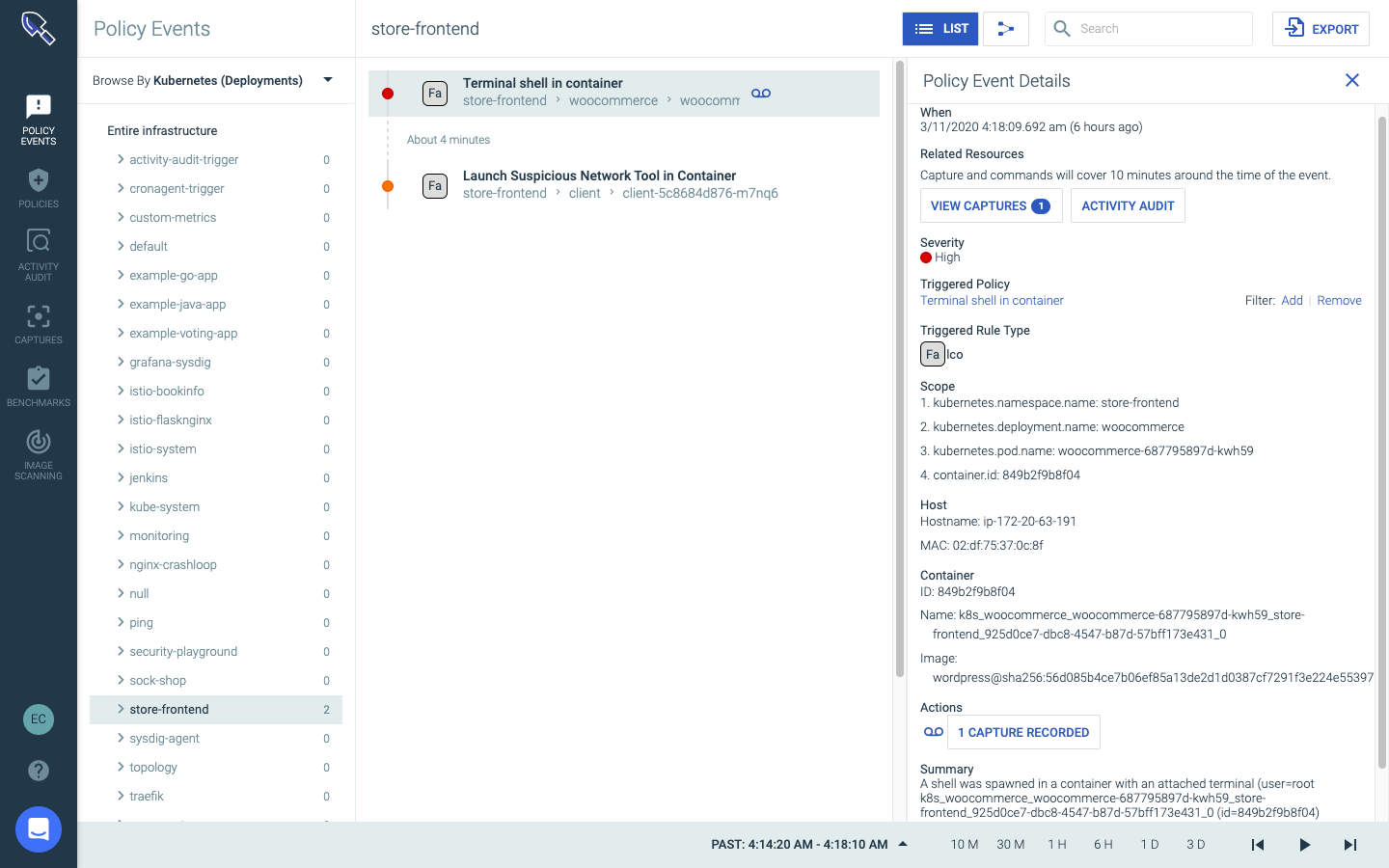Select LIST view button

(940, 29)
